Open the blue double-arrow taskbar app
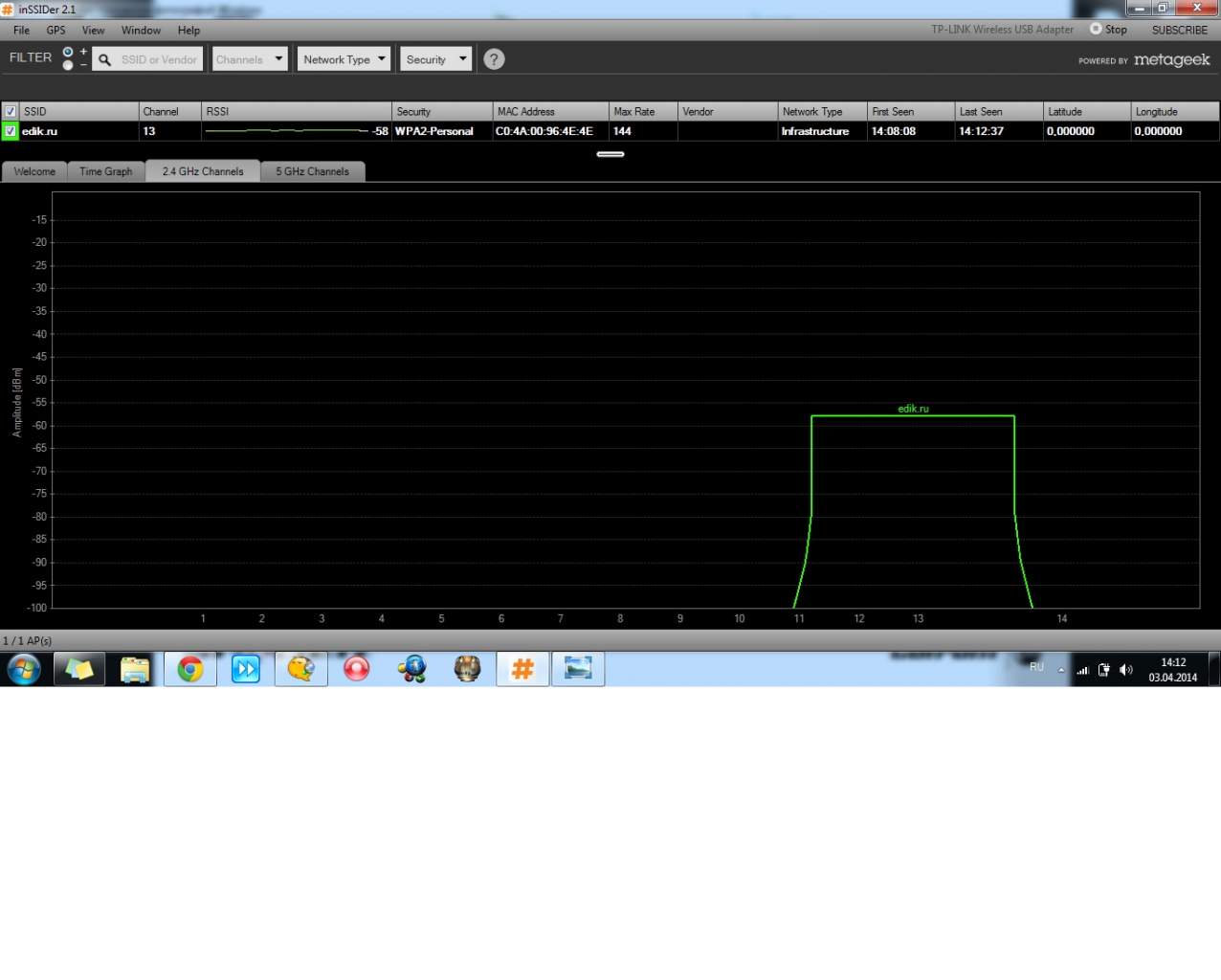 (246, 669)
